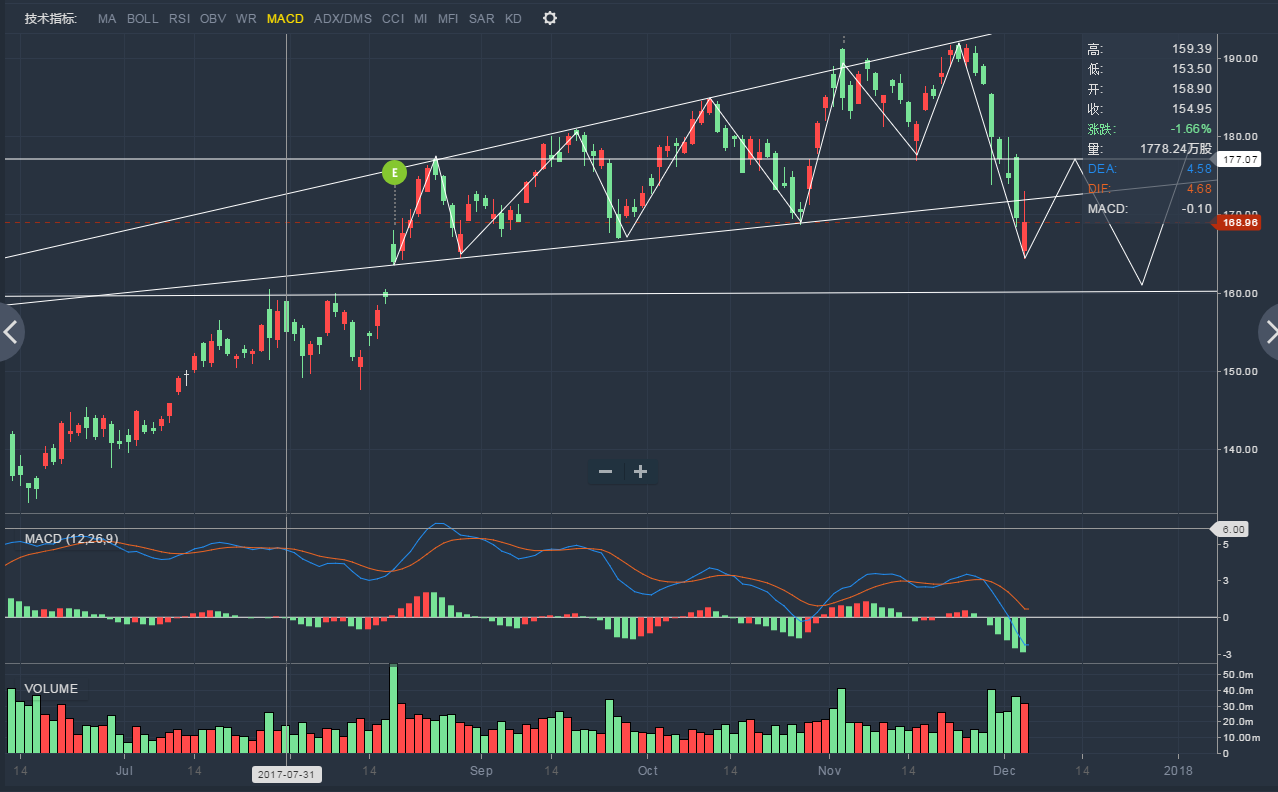This screenshot has height=792, width=1278.
Task: Click the Nov label on time axis
Action: point(829,771)
